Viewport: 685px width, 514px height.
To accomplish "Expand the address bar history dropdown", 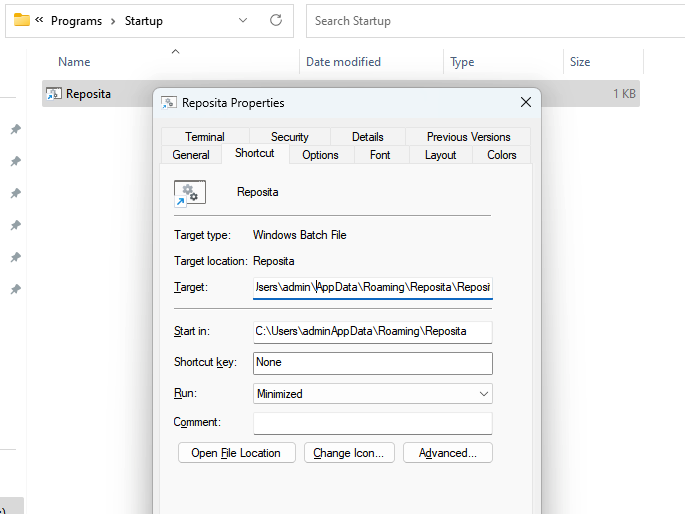I will tap(243, 20).
